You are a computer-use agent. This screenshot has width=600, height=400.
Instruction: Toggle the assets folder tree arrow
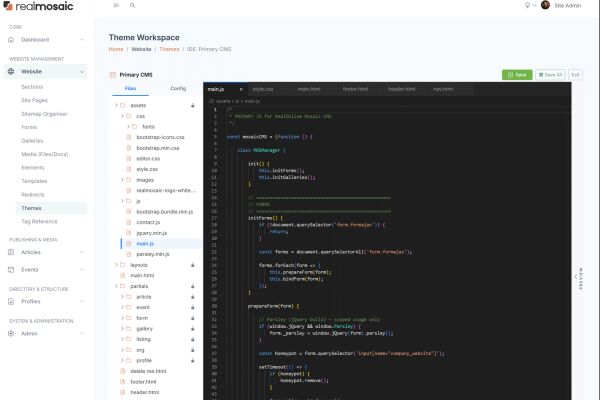point(116,105)
